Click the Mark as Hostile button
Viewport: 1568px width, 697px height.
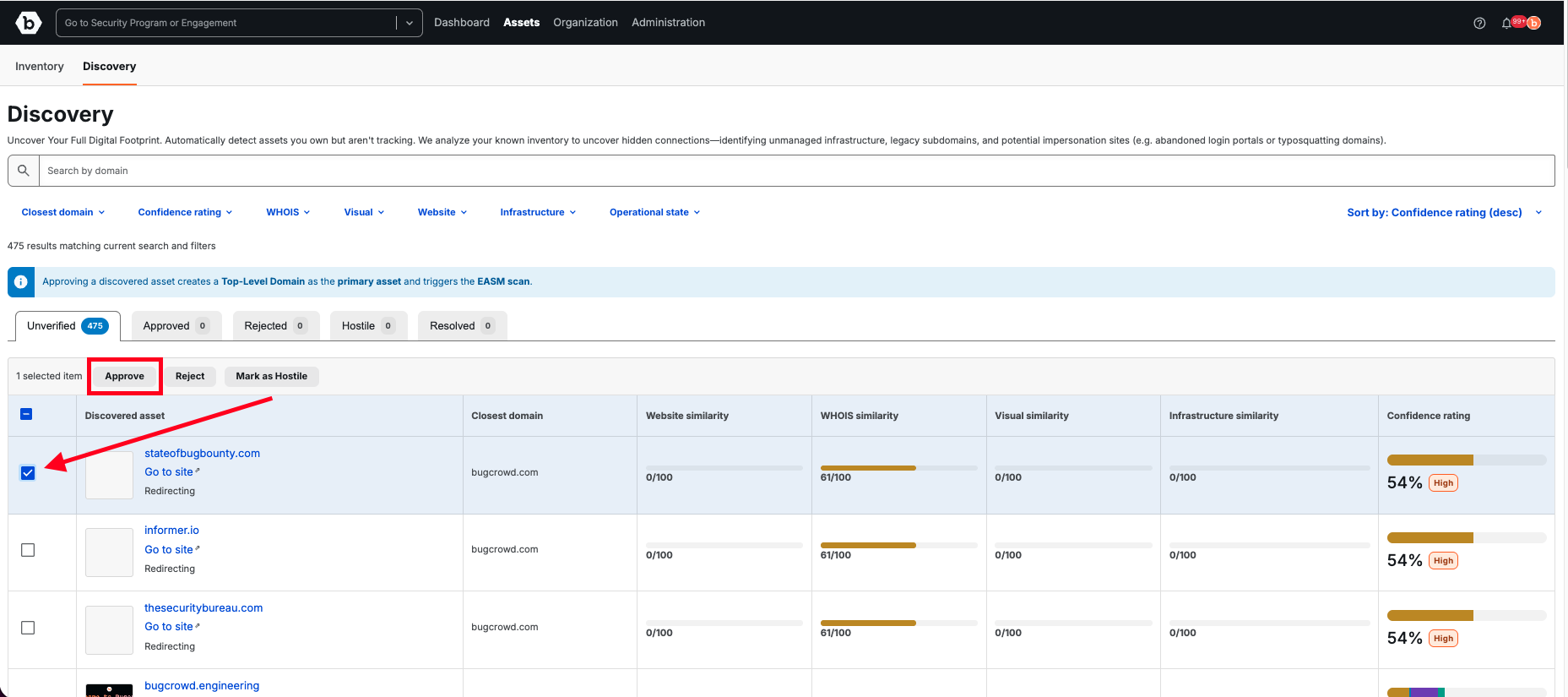pos(272,376)
